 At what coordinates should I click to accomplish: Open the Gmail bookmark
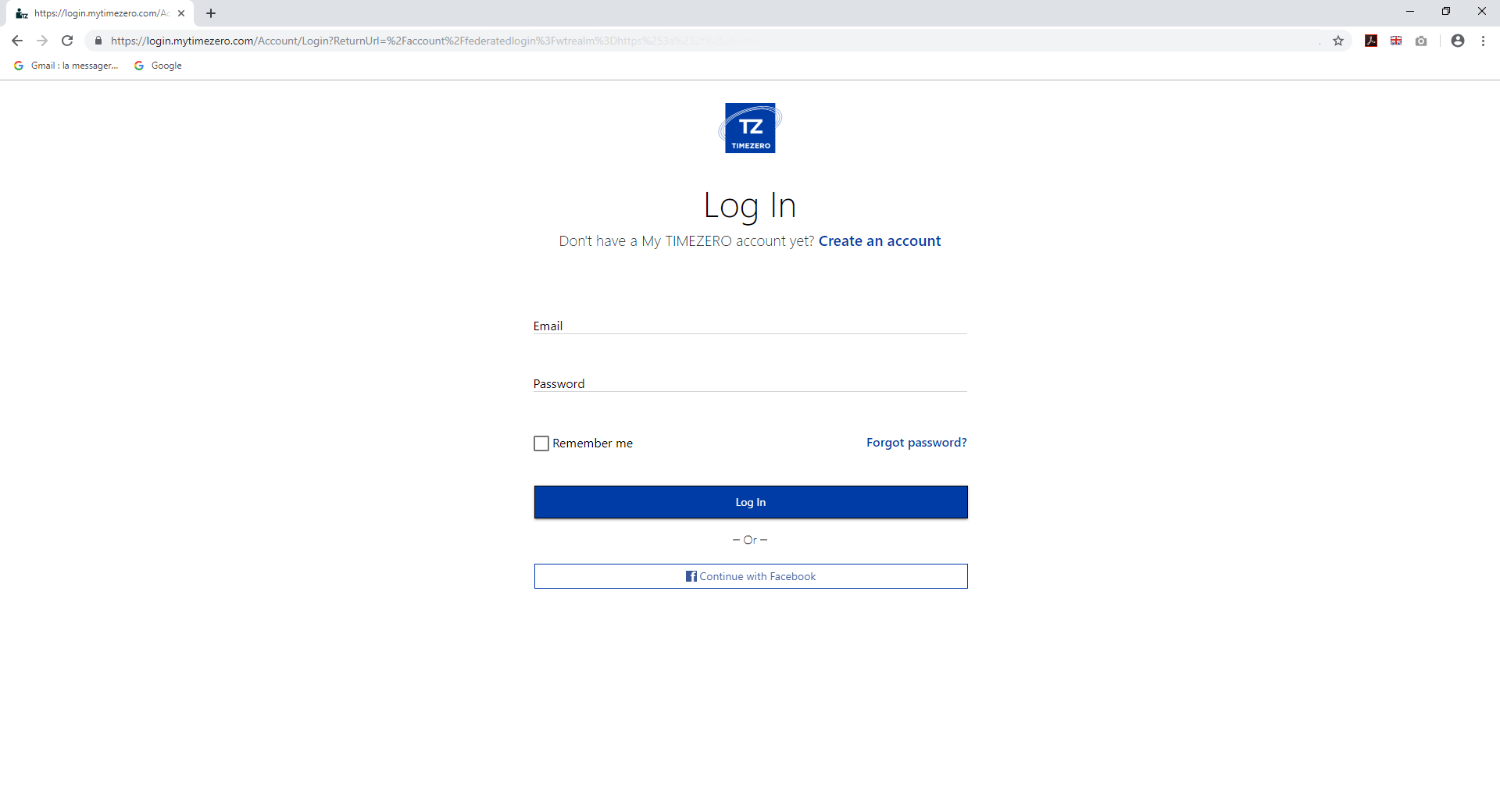[x=66, y=66]
